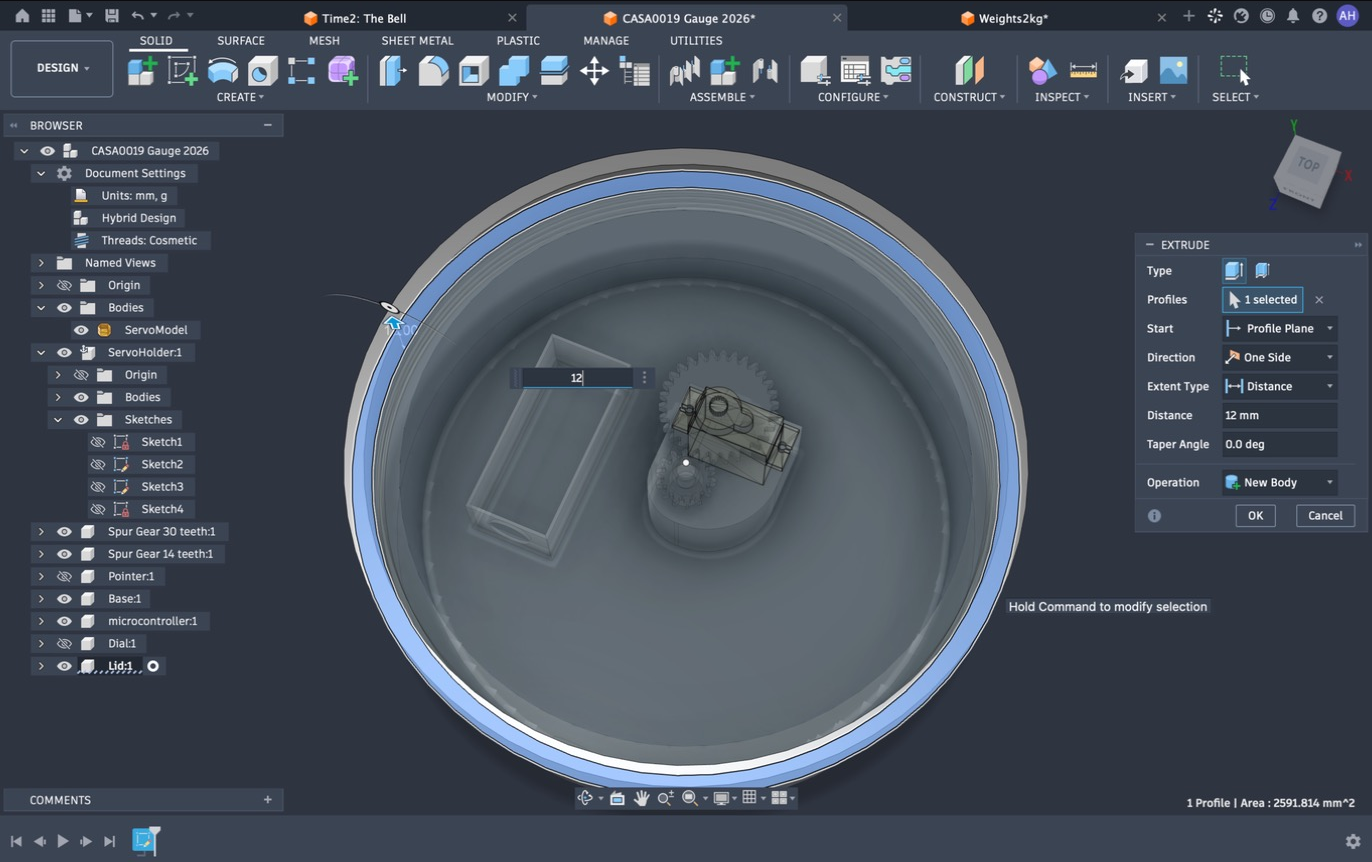
Task: Switch to the SURFACE tab
Action: 241,40
